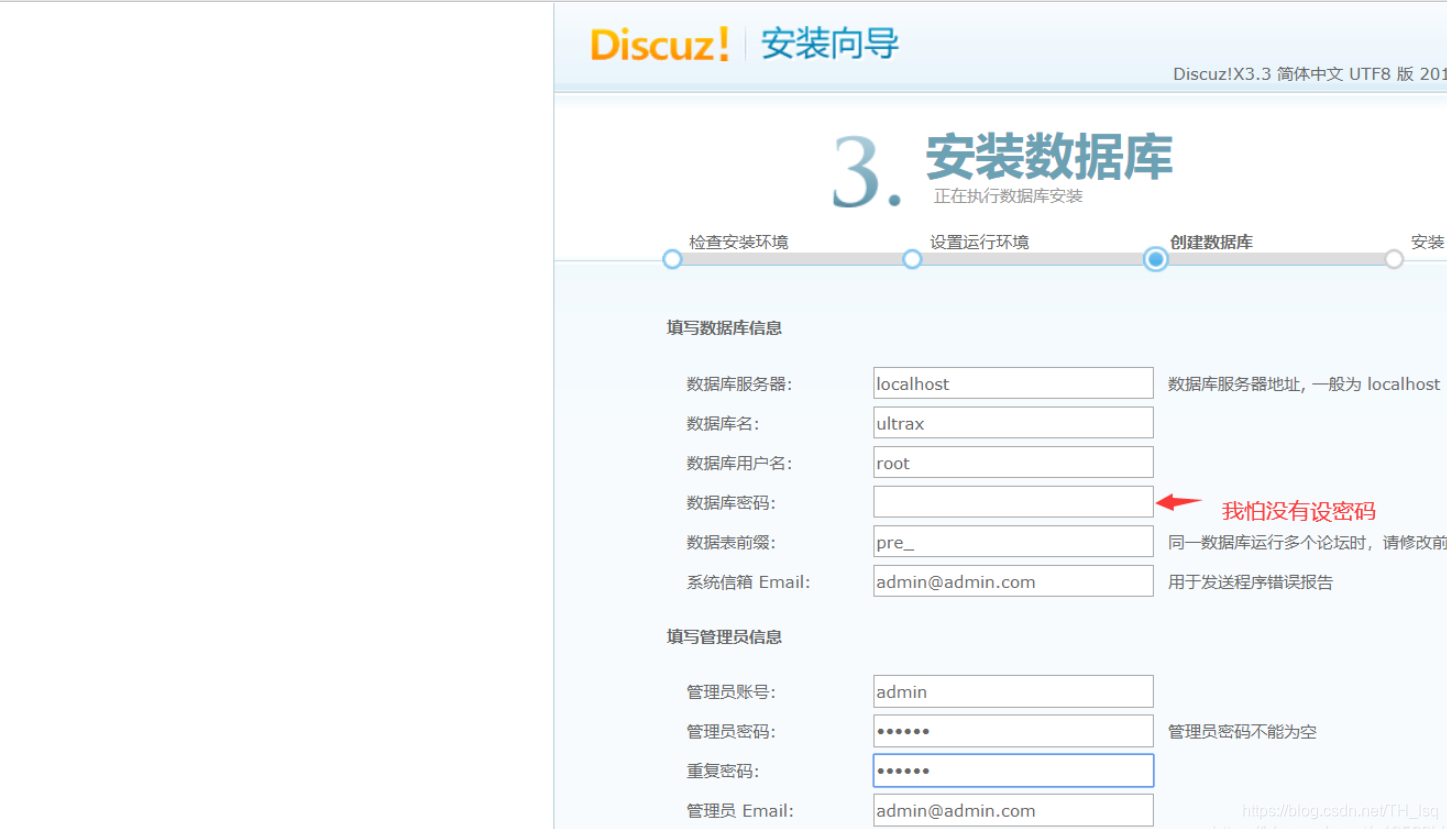Click the 数据库名: label
Image resolution: width=1447 pixels, height=829 pixels.
click(x=723, y=424)
